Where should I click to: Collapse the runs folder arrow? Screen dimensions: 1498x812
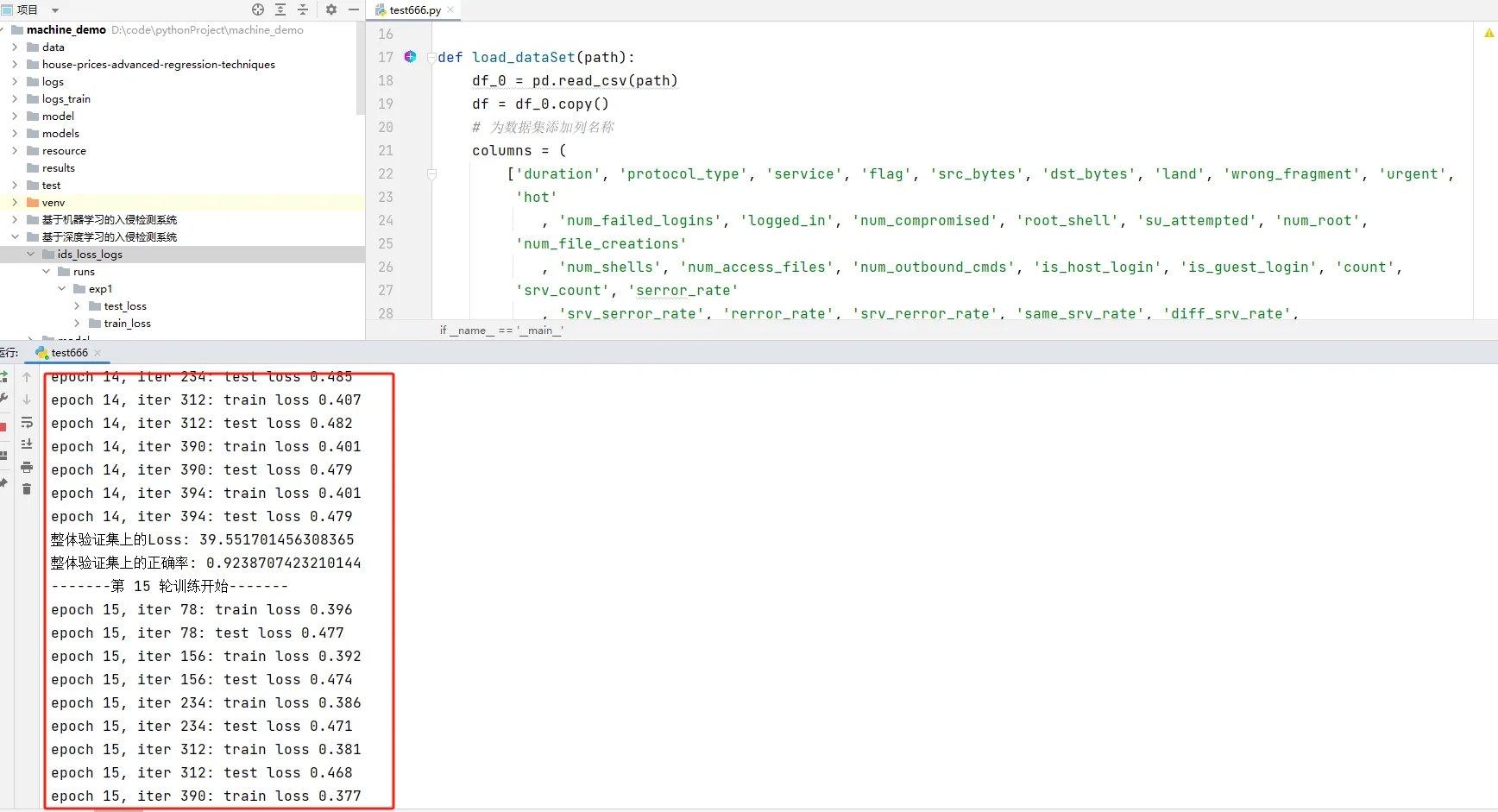46,272
